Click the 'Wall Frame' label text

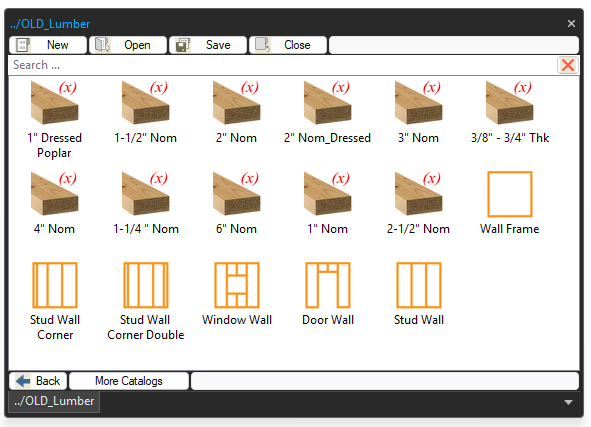510,229
